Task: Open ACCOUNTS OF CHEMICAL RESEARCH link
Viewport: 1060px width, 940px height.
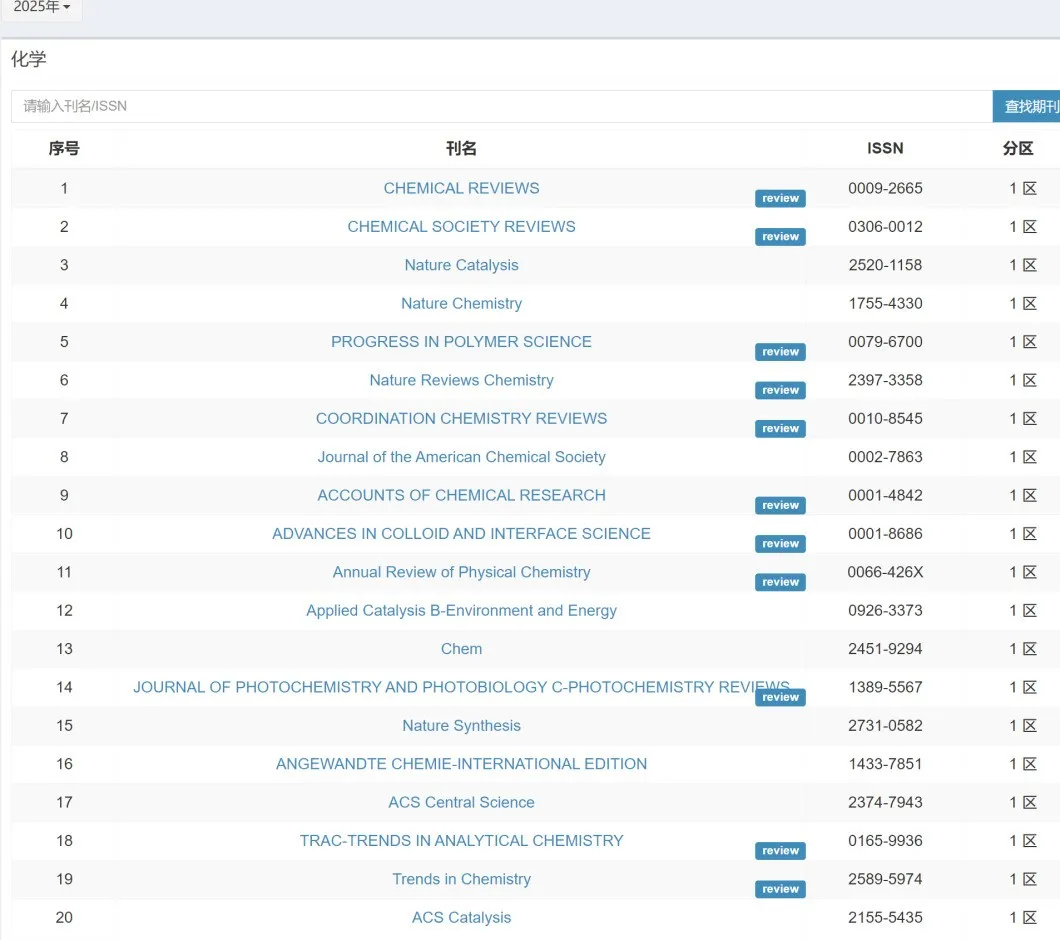Action: point(461,495)
